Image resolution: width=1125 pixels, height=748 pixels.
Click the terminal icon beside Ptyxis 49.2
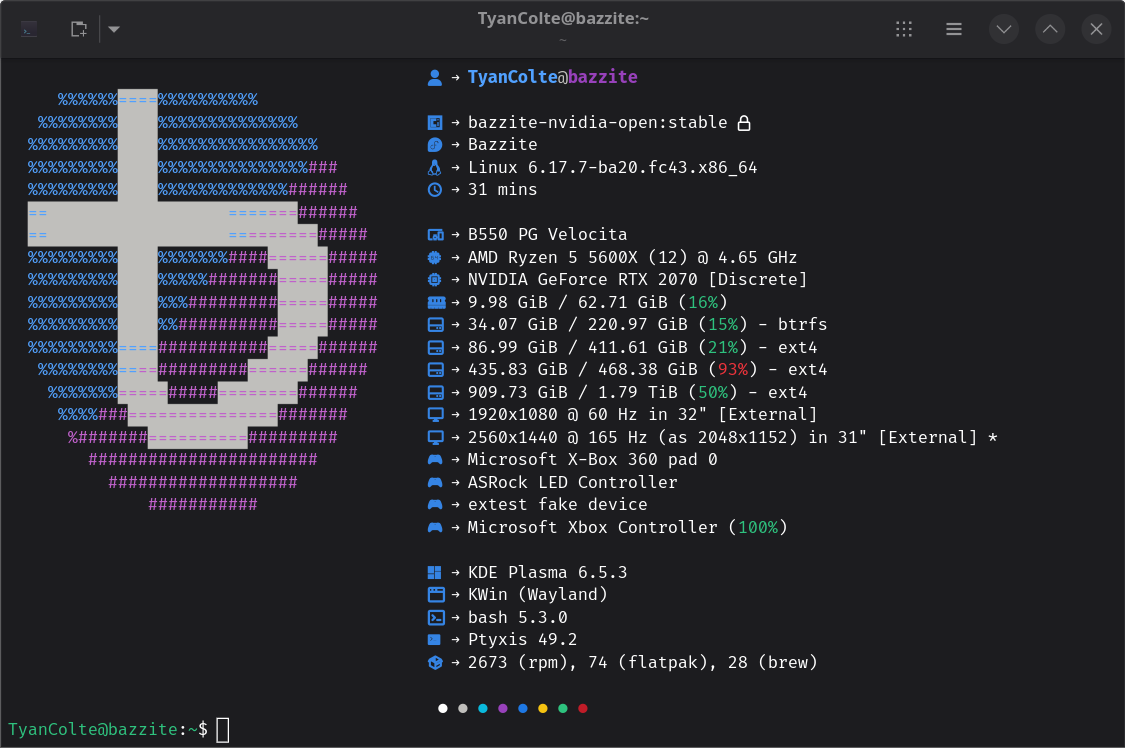pos(435,640)
